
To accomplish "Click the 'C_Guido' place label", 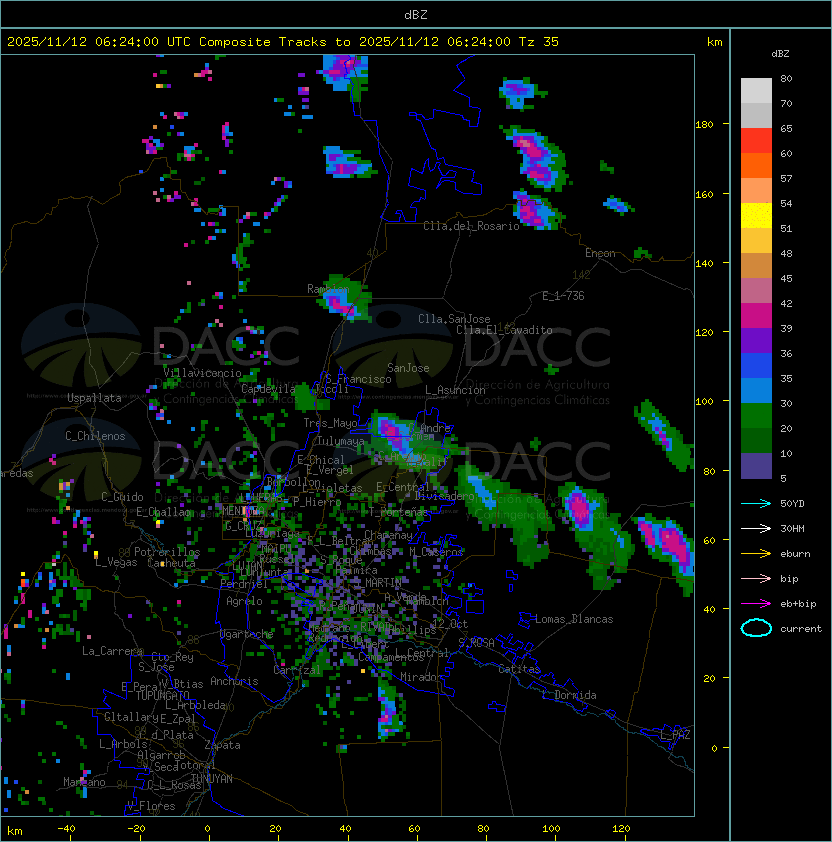I will (x=122, y=497).
